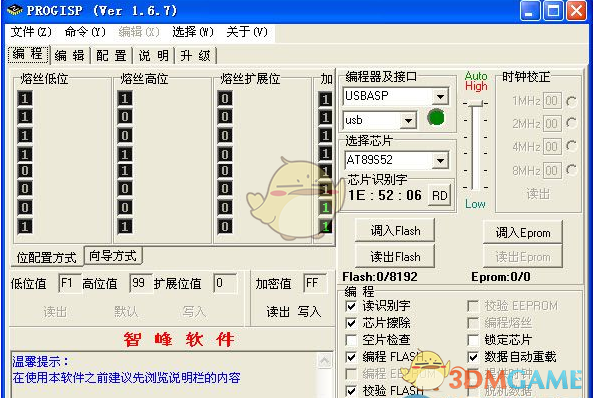Click the red 智峰软件 label
593x398 pixels.
[179, 339]
